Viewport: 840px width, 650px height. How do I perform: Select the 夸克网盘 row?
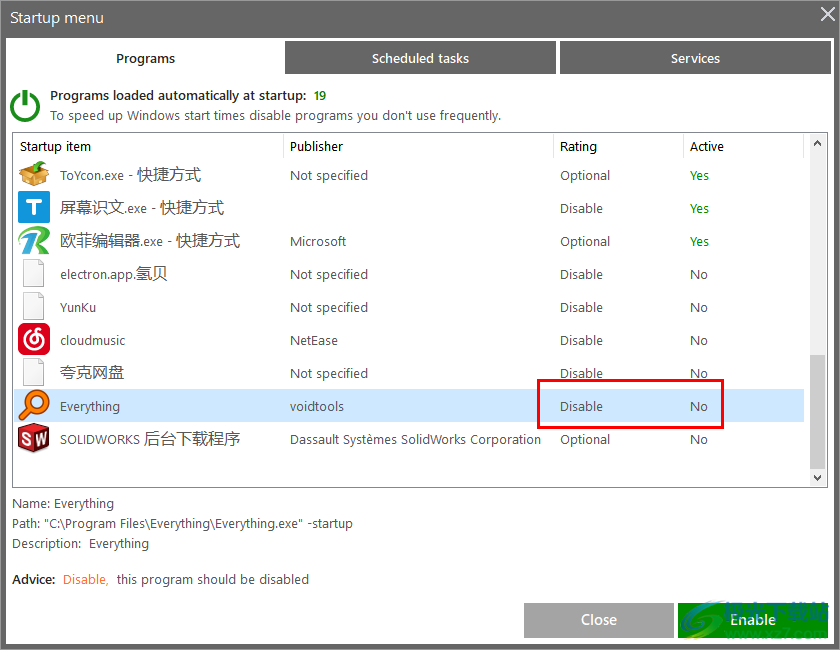pos(409,373)
